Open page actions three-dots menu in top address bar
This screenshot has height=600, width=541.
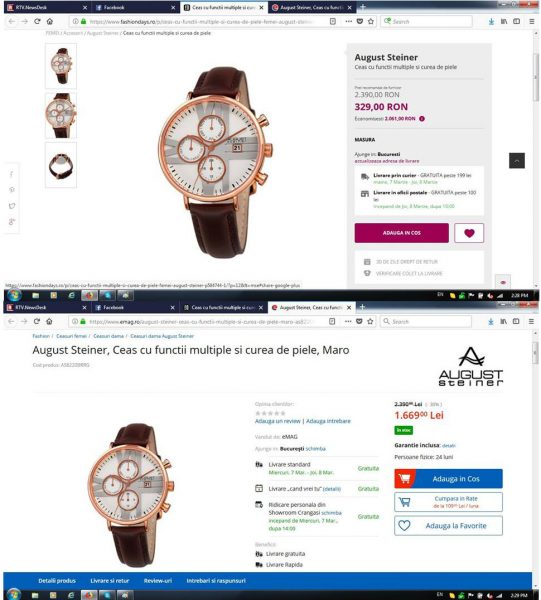(x=348, y=21)
